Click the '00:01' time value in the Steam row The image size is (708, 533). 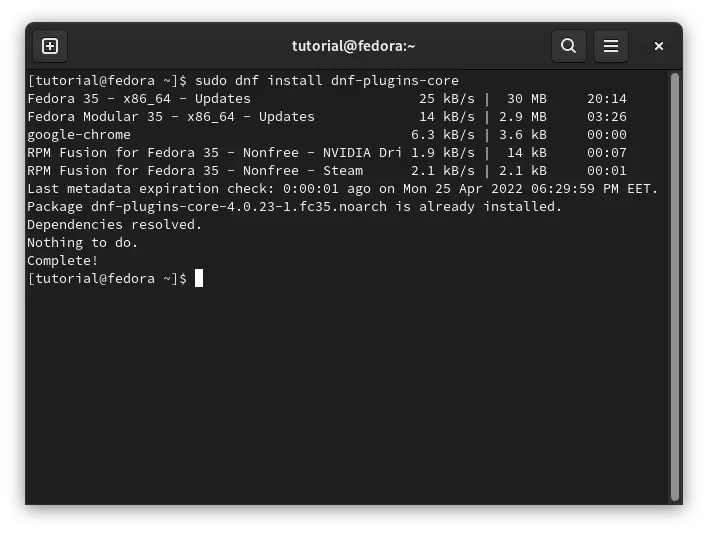(x=607, y=171)
